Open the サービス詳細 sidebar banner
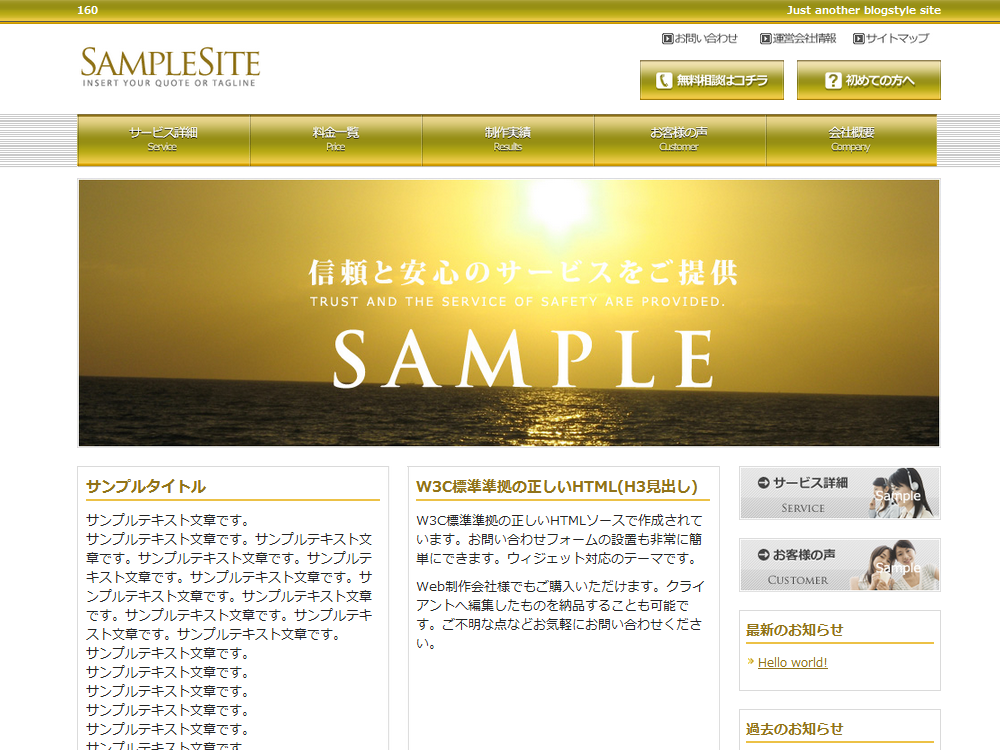The height and width of the screenshot is (750, 1000). pyautogui.click(x=840, y=493)
